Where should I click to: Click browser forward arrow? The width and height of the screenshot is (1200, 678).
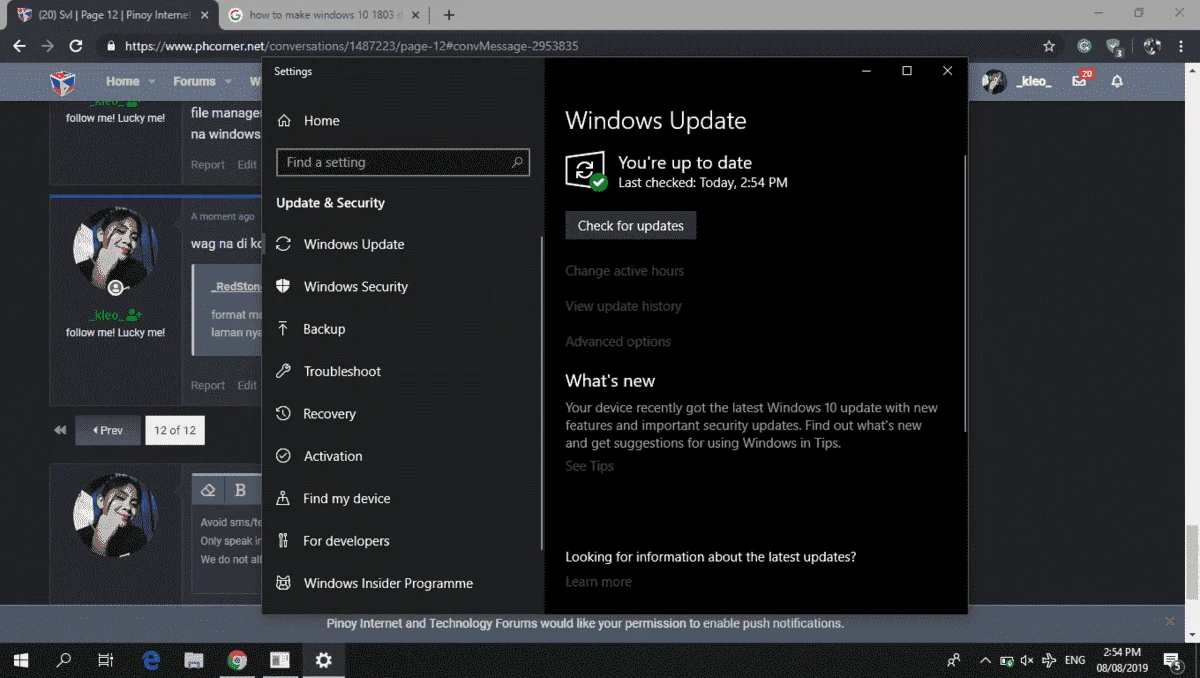[x=47, y=46]
